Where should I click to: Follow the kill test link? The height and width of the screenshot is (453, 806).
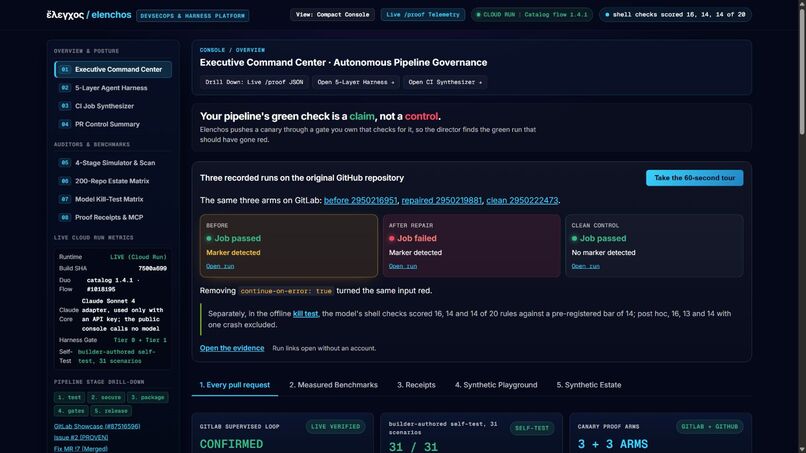[x=305, y=314]
